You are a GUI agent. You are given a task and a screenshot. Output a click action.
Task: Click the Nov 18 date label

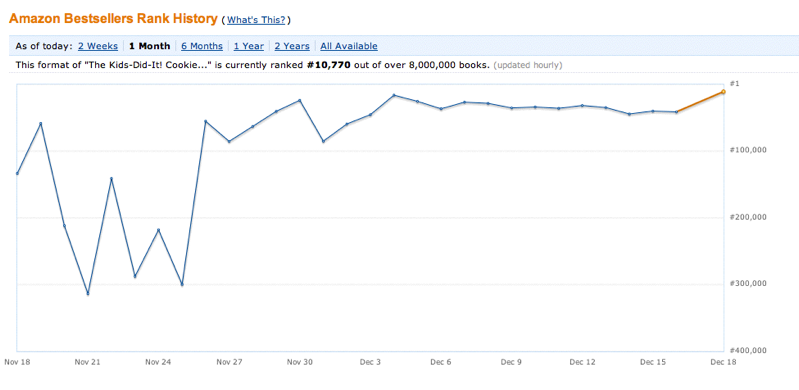(17, 362)
